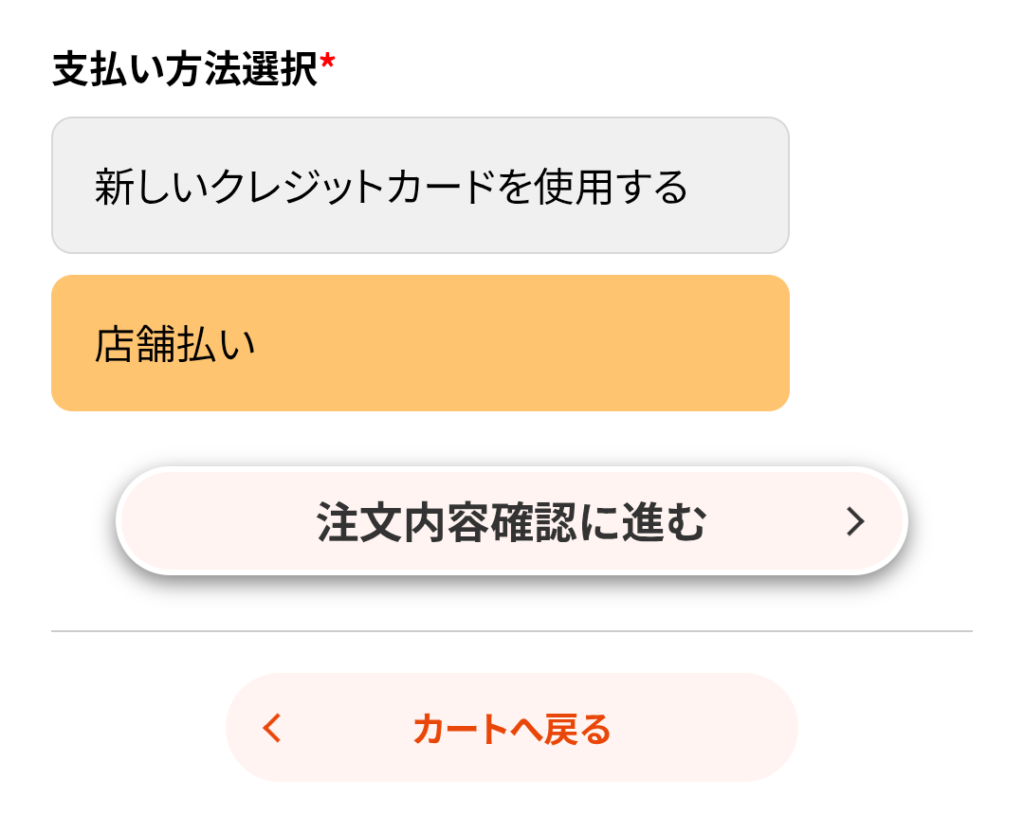The image size is (1024, 816).
Task: Pick the orange highlighted store payment option
Action: click(x=420, y=343)
